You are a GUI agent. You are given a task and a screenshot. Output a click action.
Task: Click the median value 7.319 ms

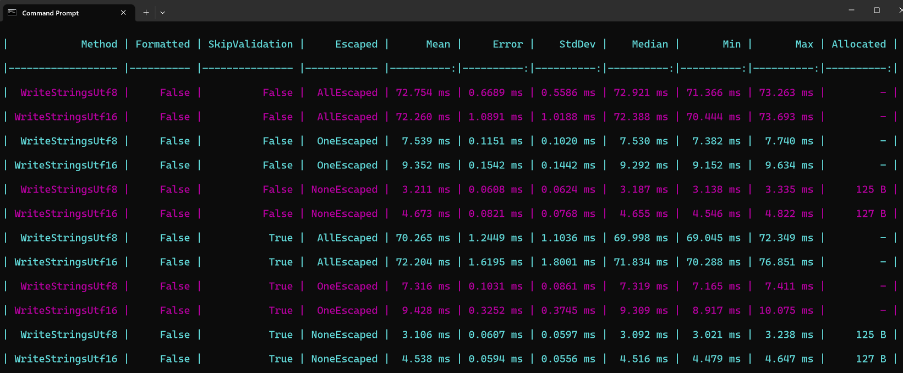pos(644,286)
